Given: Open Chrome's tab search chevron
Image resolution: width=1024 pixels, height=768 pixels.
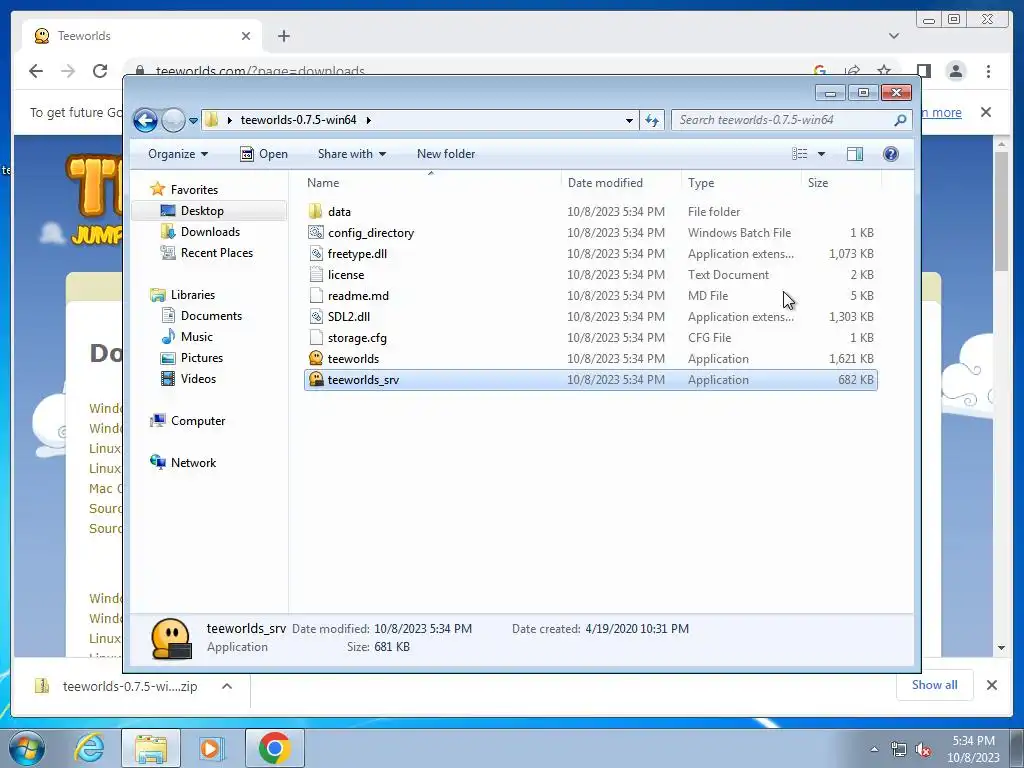Looking at the screenshot, I should [x=894, y=36].
